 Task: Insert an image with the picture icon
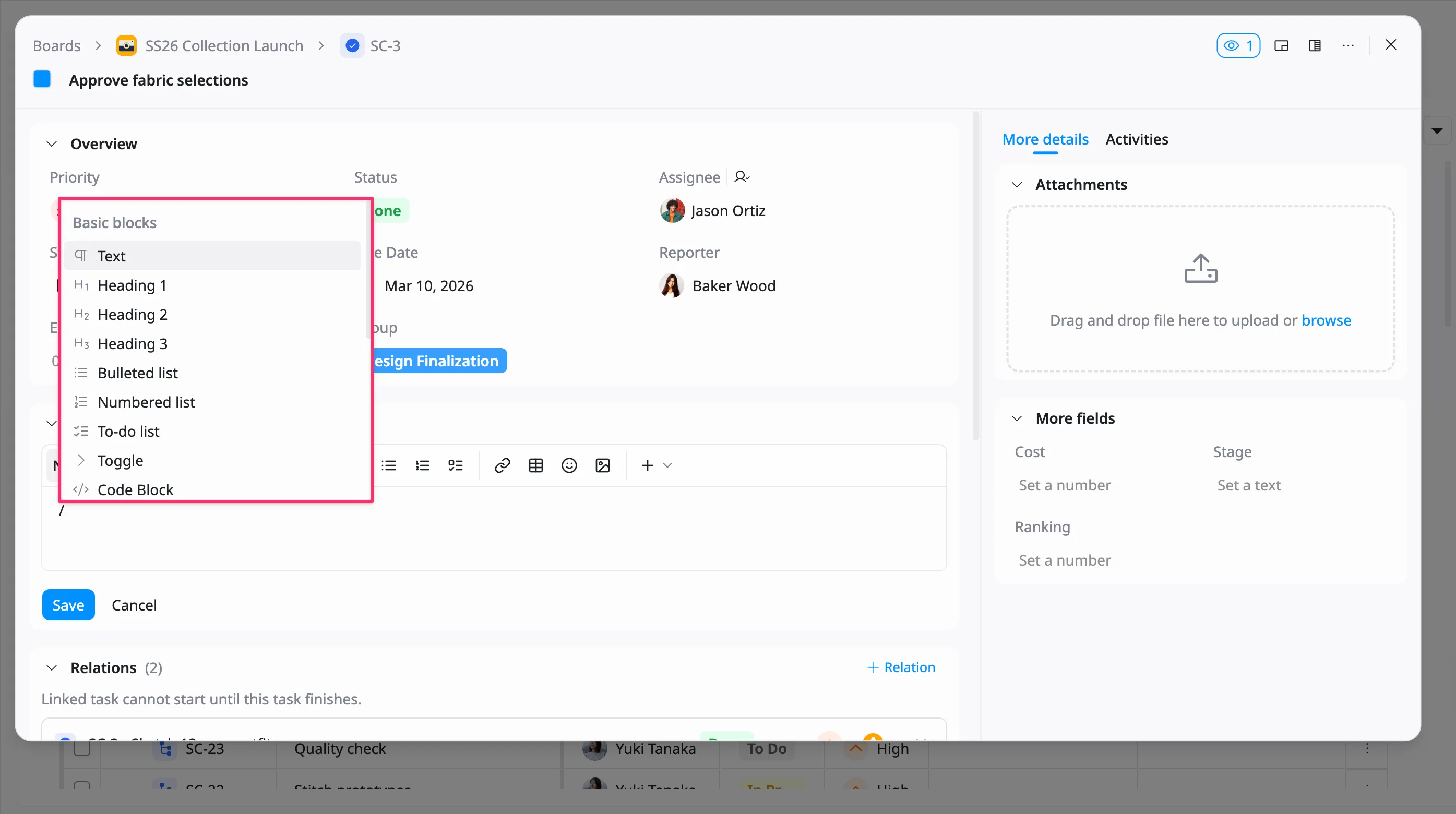click(603, 465)
